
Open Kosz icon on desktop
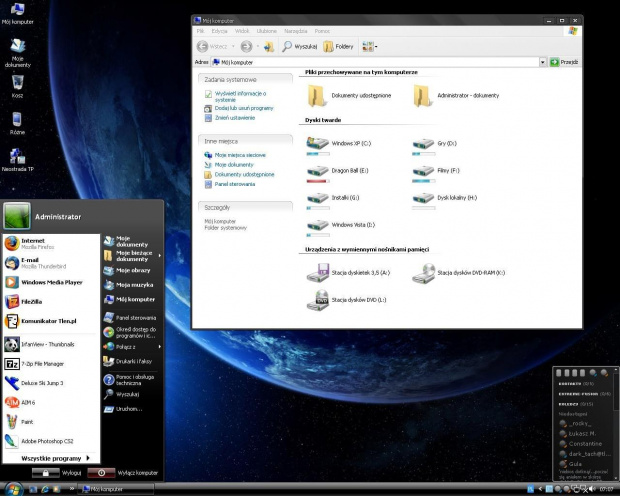point(17,86)
